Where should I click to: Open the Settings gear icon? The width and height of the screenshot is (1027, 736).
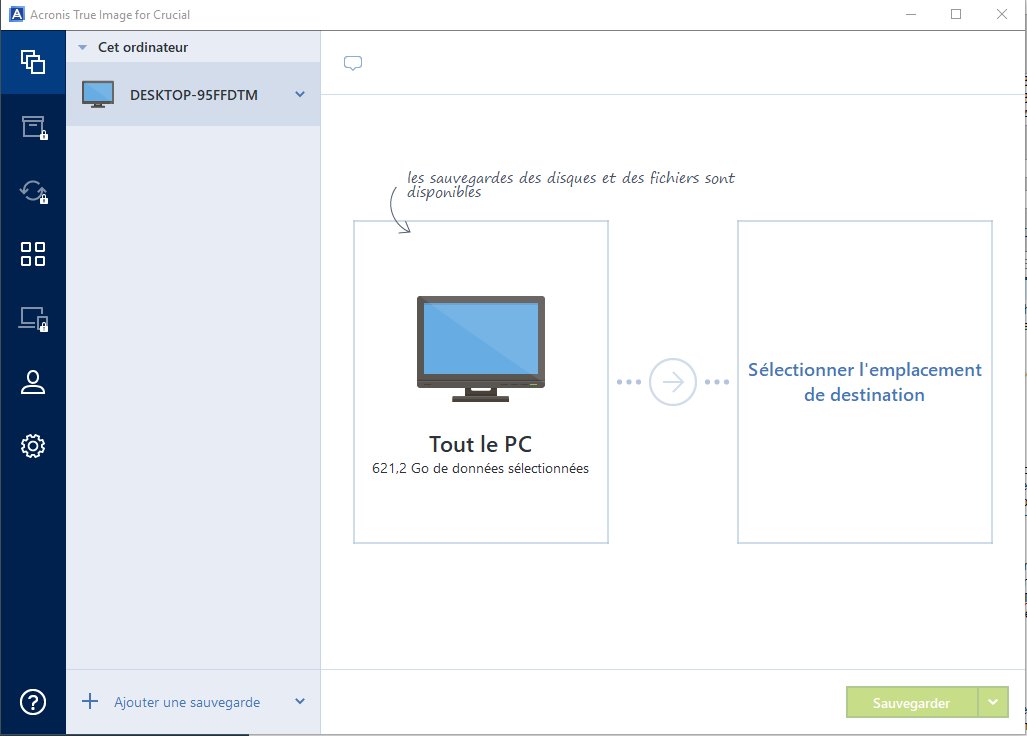tap(33, 446)
